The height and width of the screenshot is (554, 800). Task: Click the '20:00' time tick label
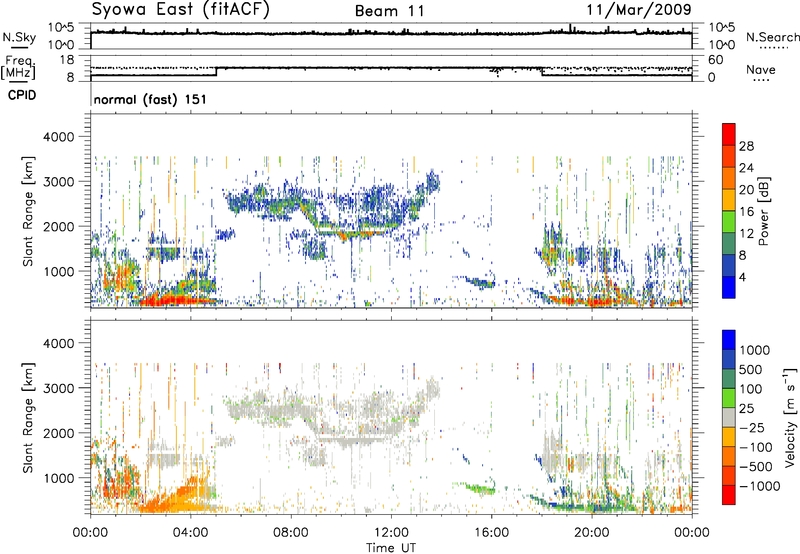[x=591, y=533]
